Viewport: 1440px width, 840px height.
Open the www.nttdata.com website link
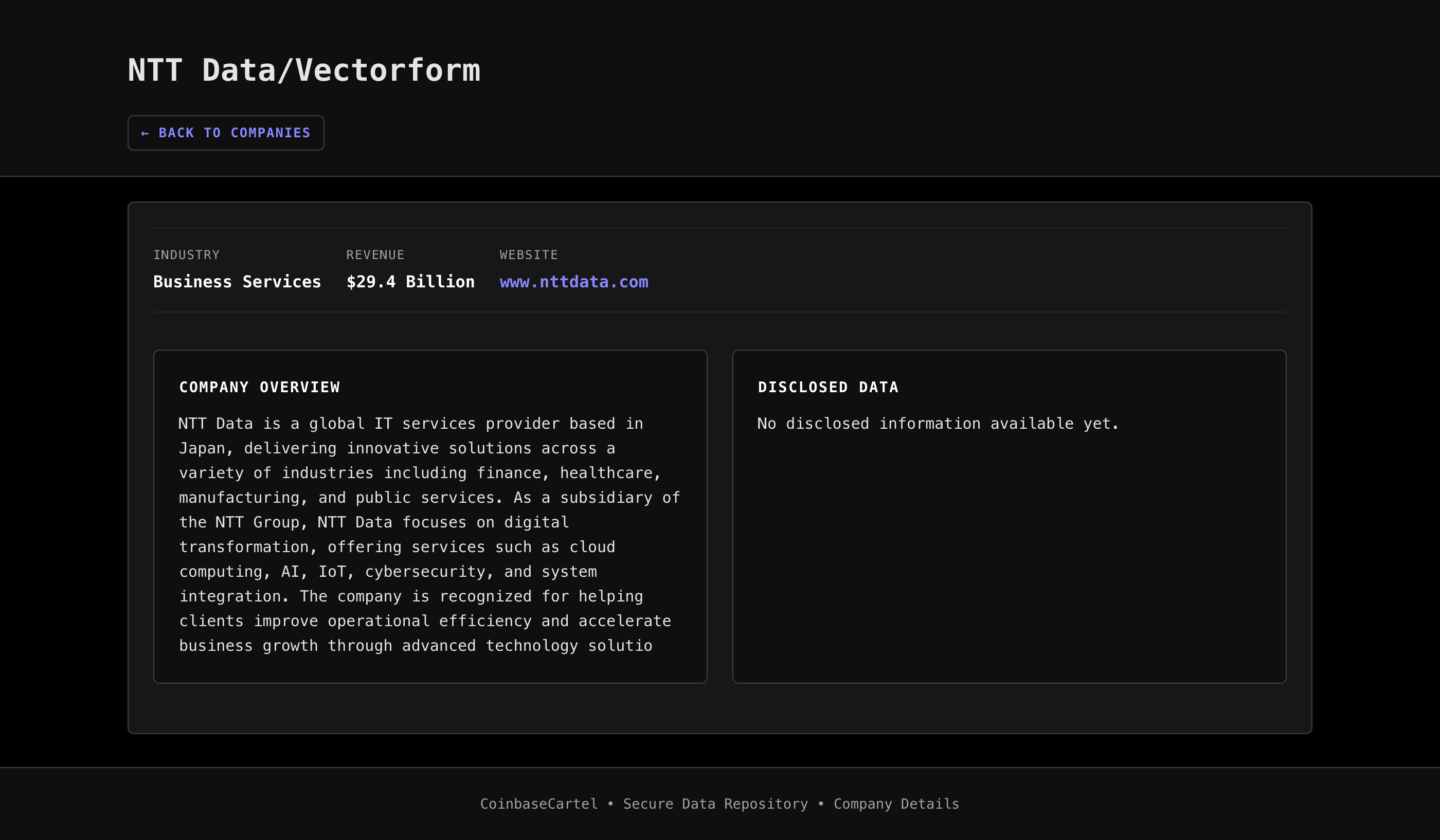click(x=574, y=282)
